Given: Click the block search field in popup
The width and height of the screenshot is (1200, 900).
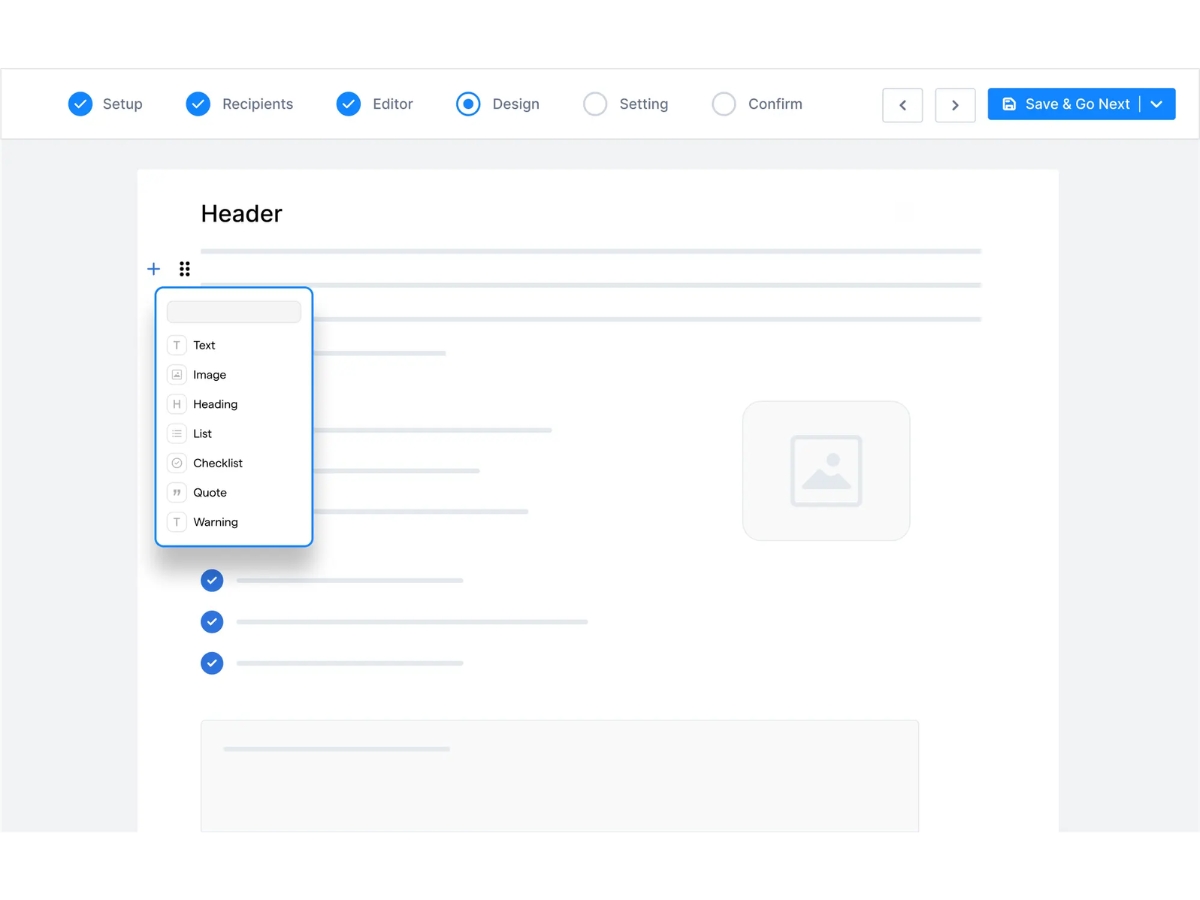Looking at the screenshot, I should [x=234, y=312].
